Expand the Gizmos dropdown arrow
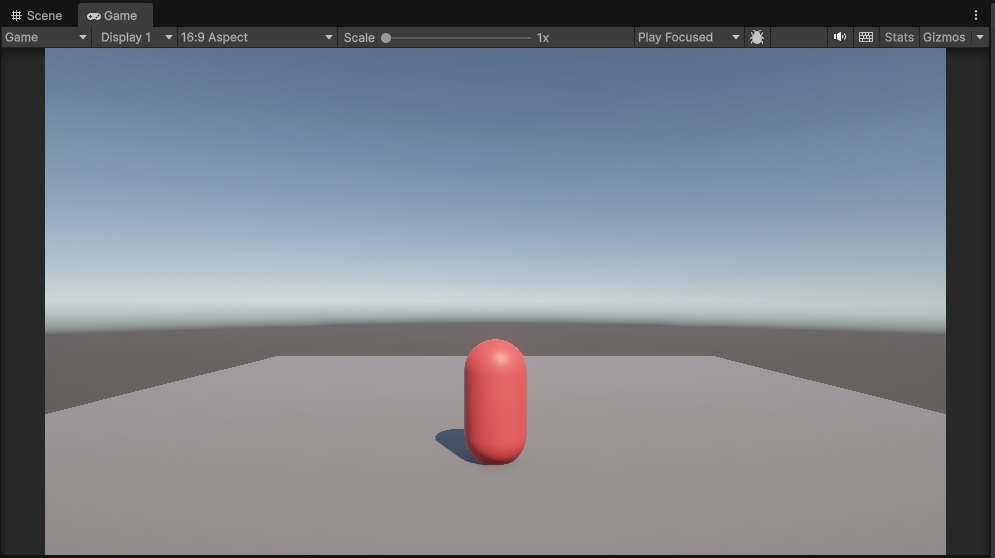The height and width of the screenshot is (558, 995). pos(980,37)
